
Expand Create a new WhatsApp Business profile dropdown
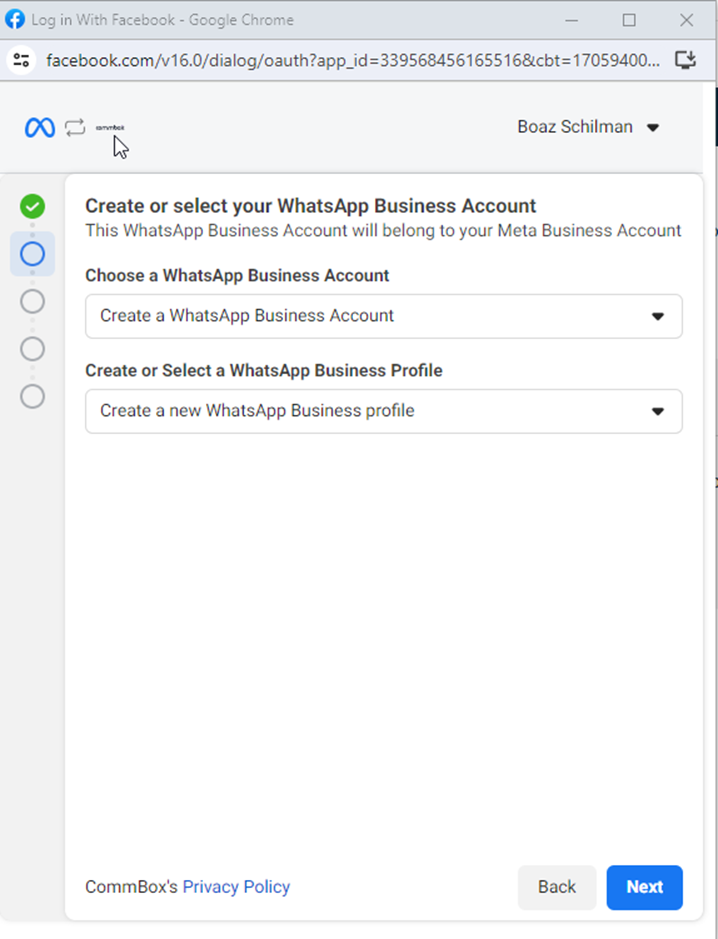tap(384, 411)
